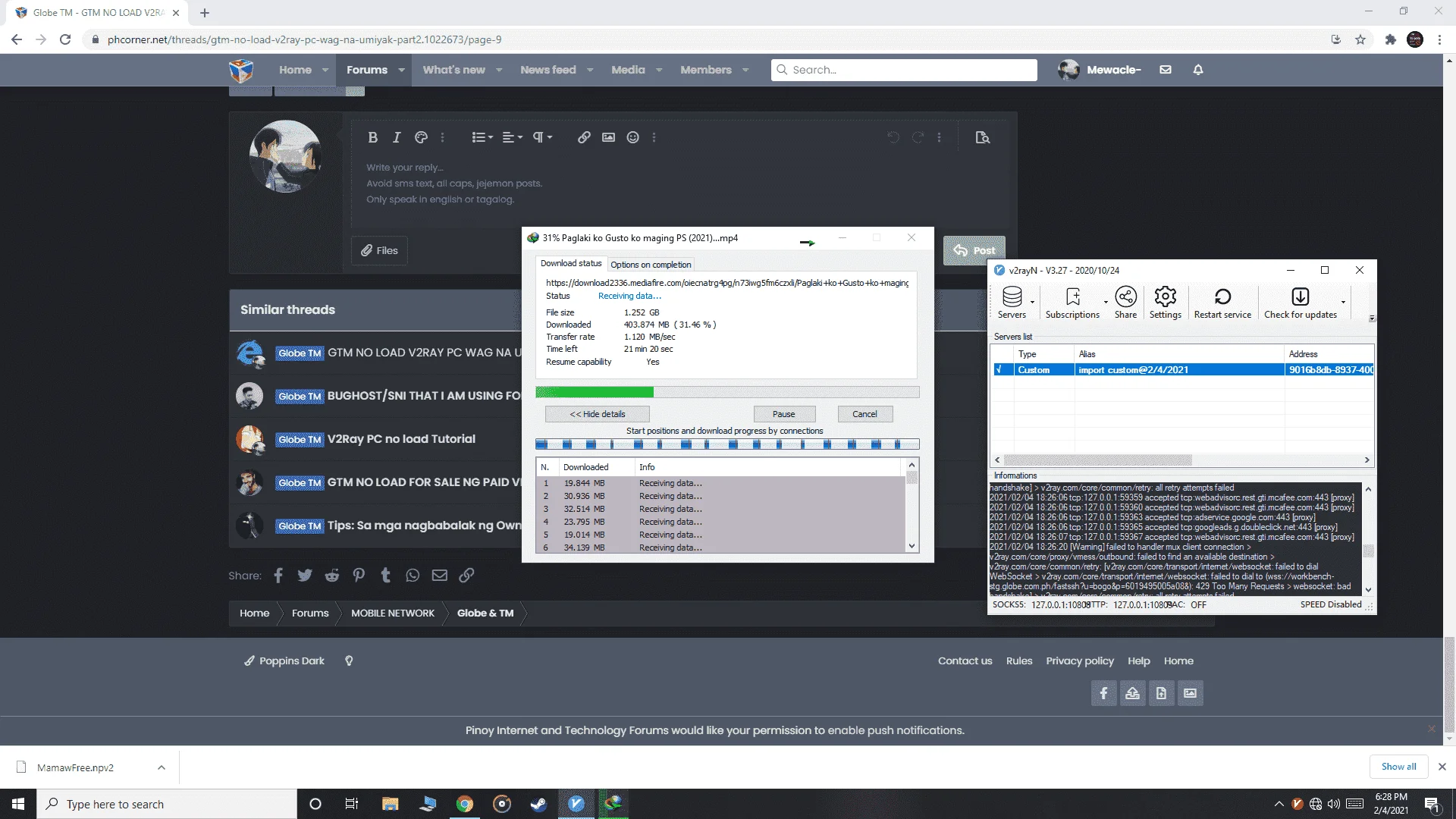The image size is (1456, 819).
Task: Open list options dropdown in editor
Action: [482, 137]
